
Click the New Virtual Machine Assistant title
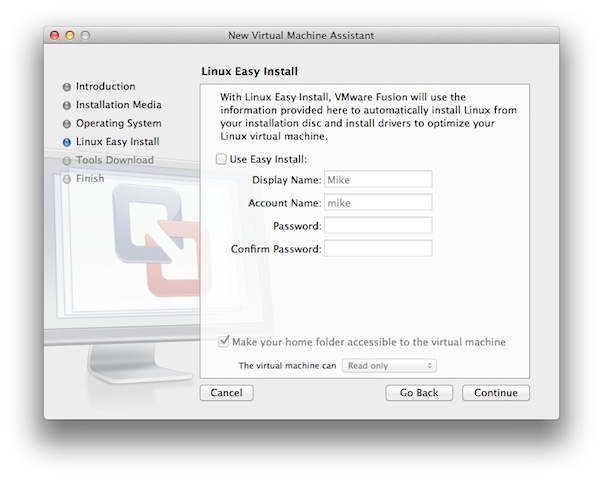click(301, 35)
